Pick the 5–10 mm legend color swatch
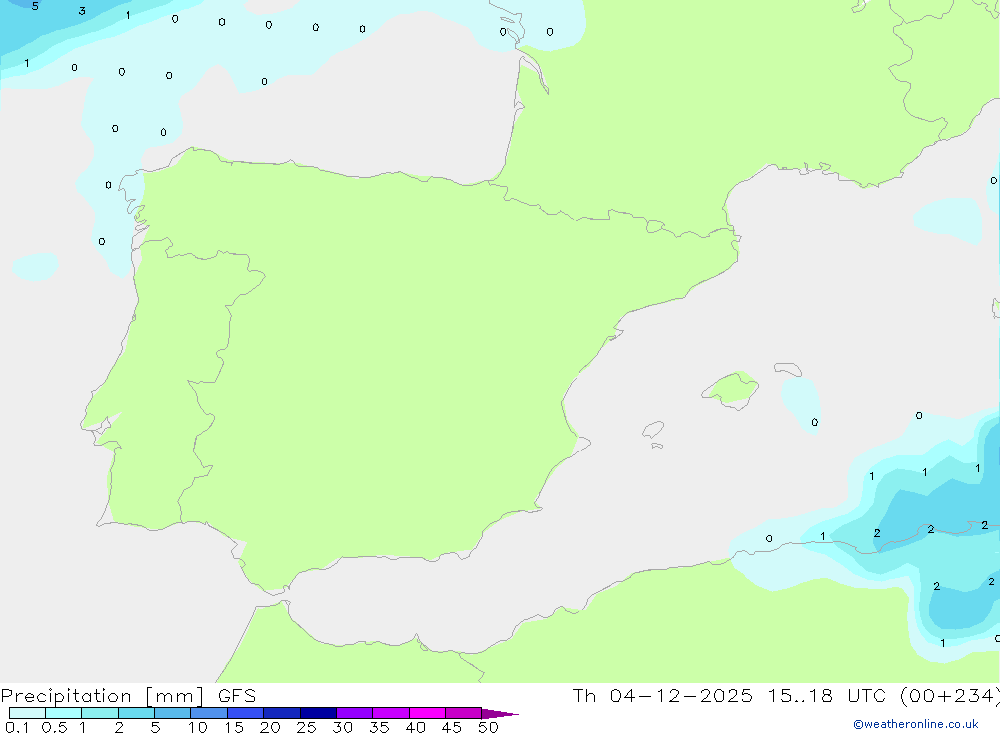The height and width of the screenshot is (733, 1000). 172,713
